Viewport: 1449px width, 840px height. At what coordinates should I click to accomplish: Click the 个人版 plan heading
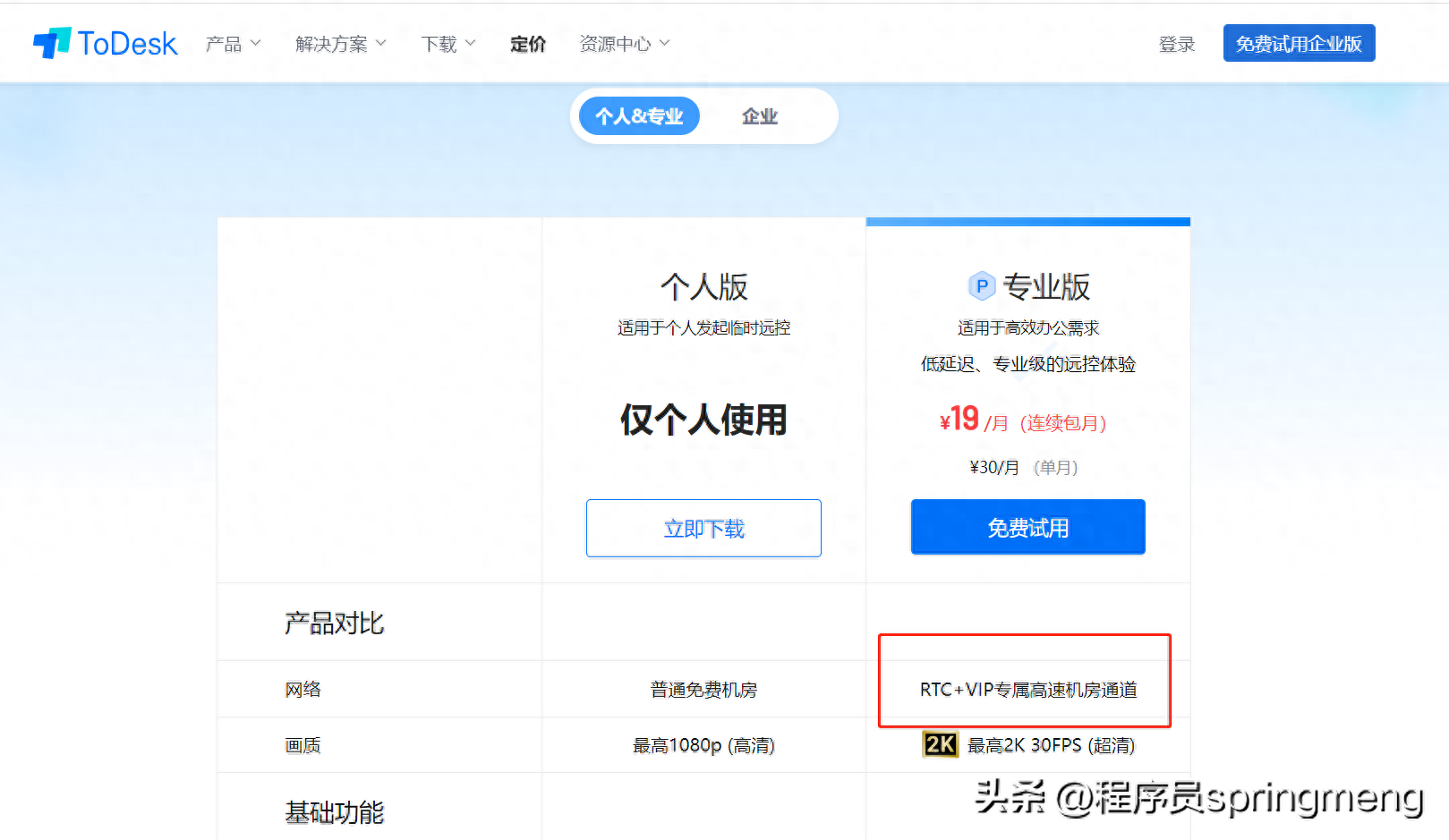703,287
